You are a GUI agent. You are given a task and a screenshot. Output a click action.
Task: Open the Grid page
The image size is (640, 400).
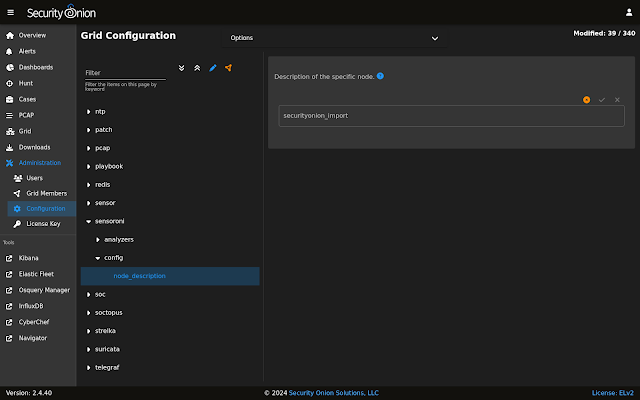tap(25, 131)
